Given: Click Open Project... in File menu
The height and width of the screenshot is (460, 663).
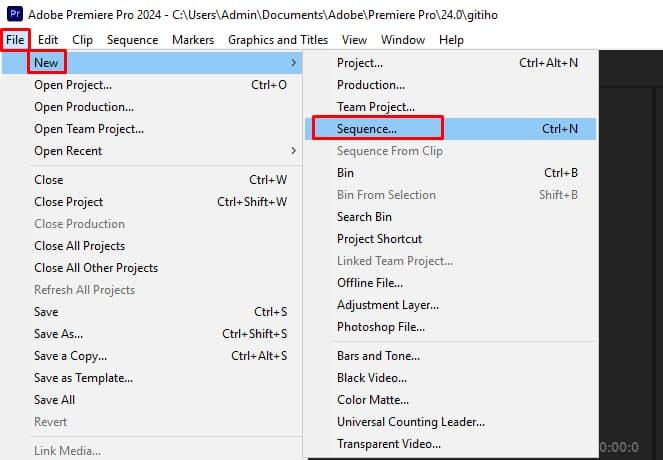Looking at the screenshot, I should [73, 85].
